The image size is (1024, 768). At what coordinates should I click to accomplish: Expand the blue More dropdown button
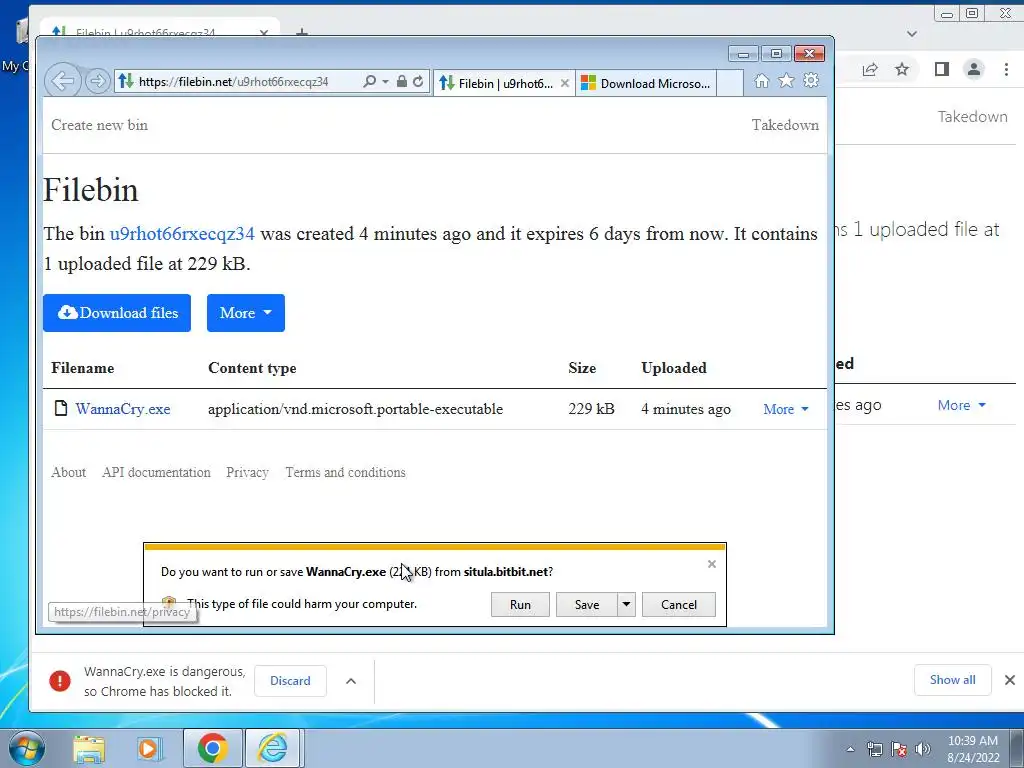click(x=246, y=313)
